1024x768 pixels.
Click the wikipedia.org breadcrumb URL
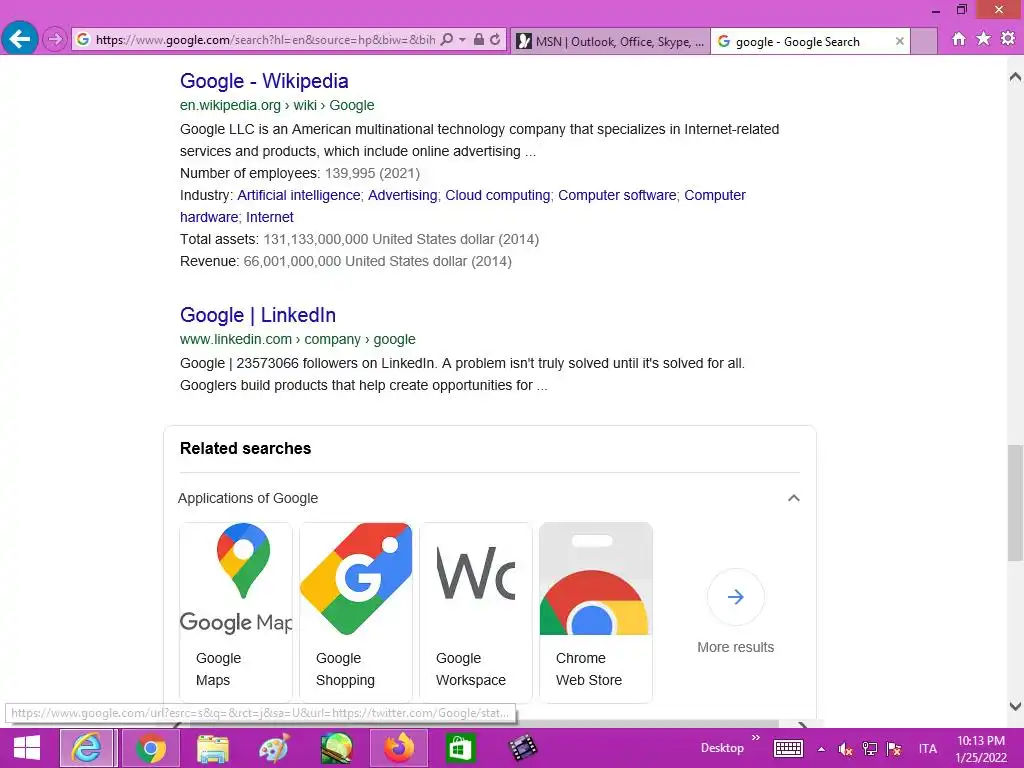click(277, 105)
